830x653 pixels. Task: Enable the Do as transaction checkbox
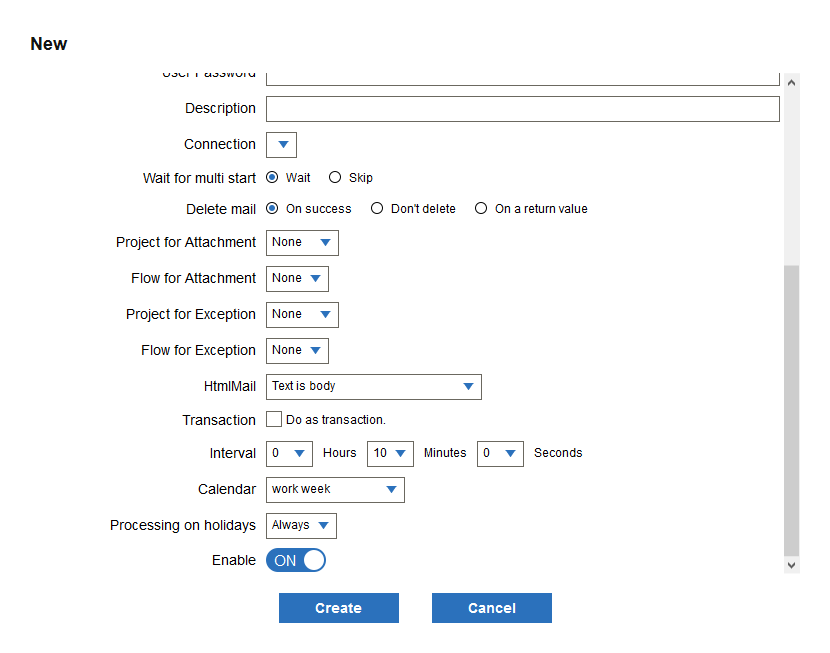point(274,419)
